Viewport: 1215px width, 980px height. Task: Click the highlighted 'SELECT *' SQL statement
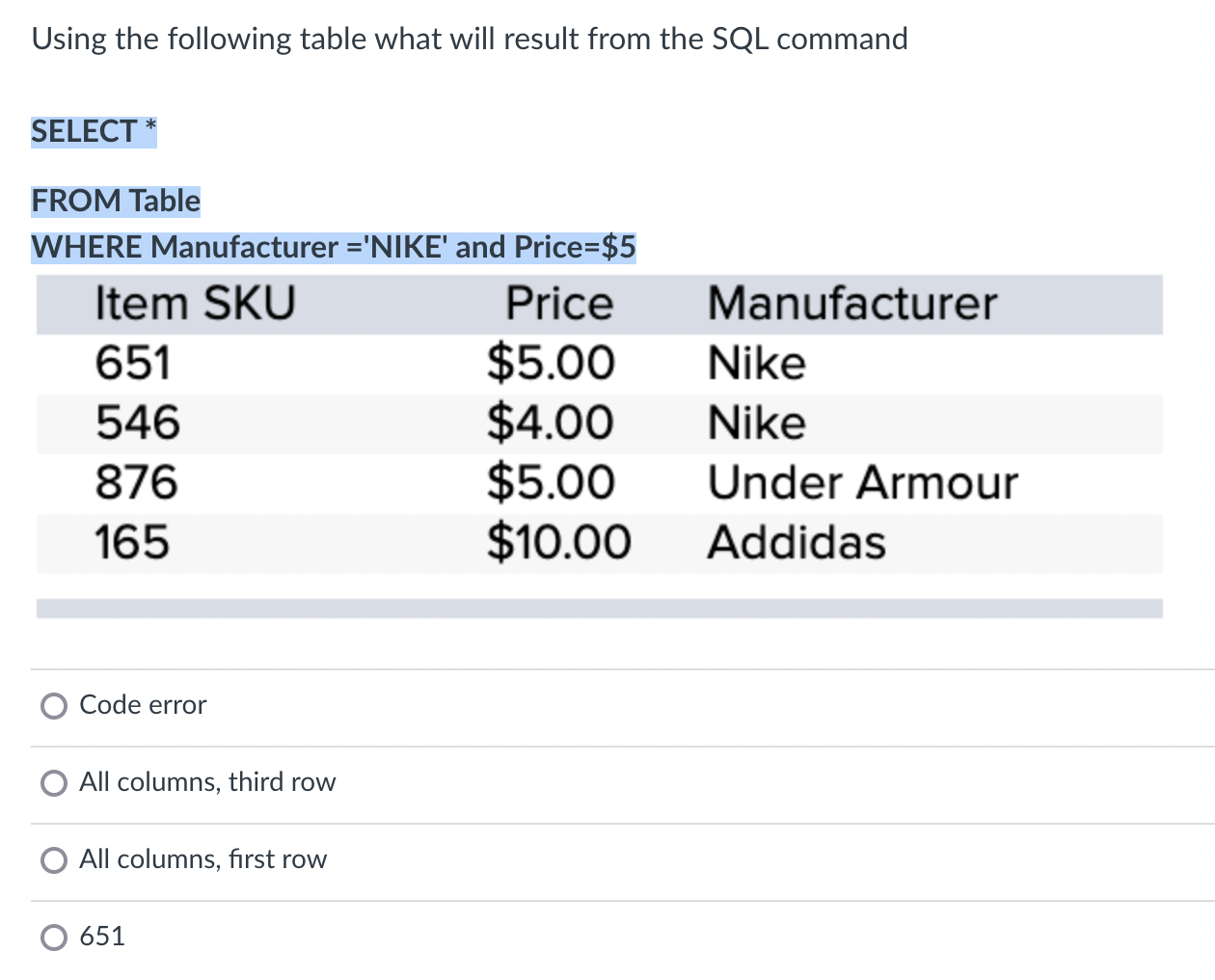tap(94, 131)
